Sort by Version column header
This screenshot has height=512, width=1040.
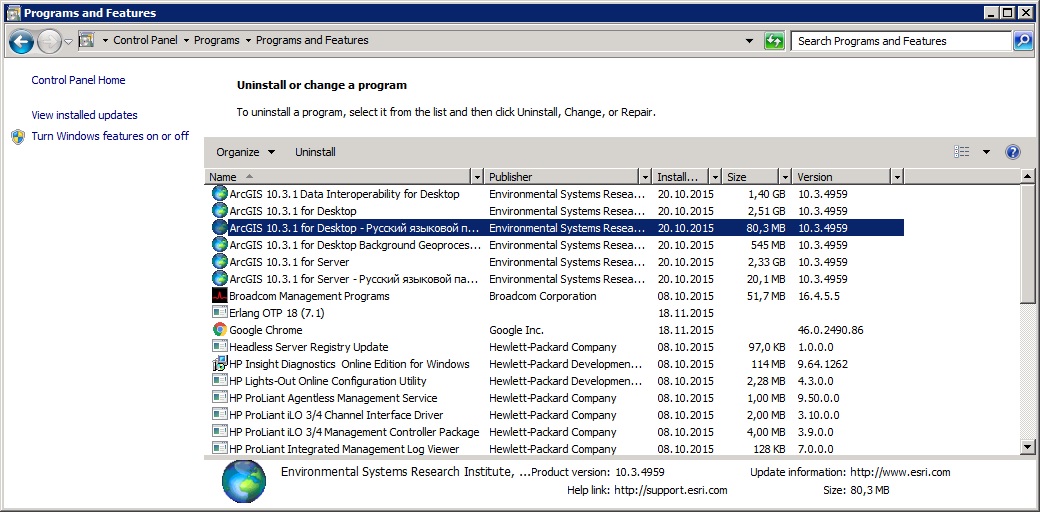tap(842, 177)
